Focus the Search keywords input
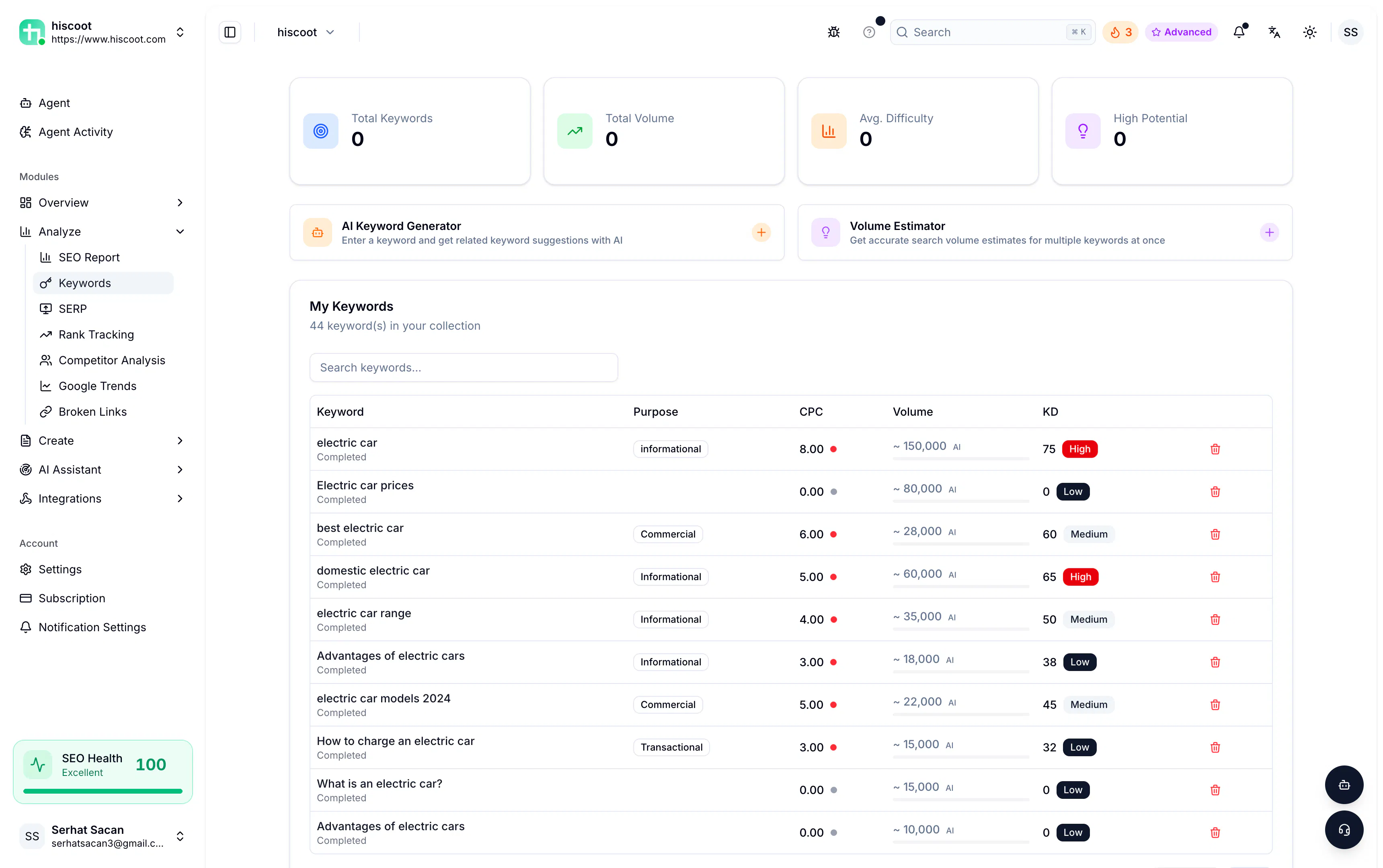 coord(463,367)
